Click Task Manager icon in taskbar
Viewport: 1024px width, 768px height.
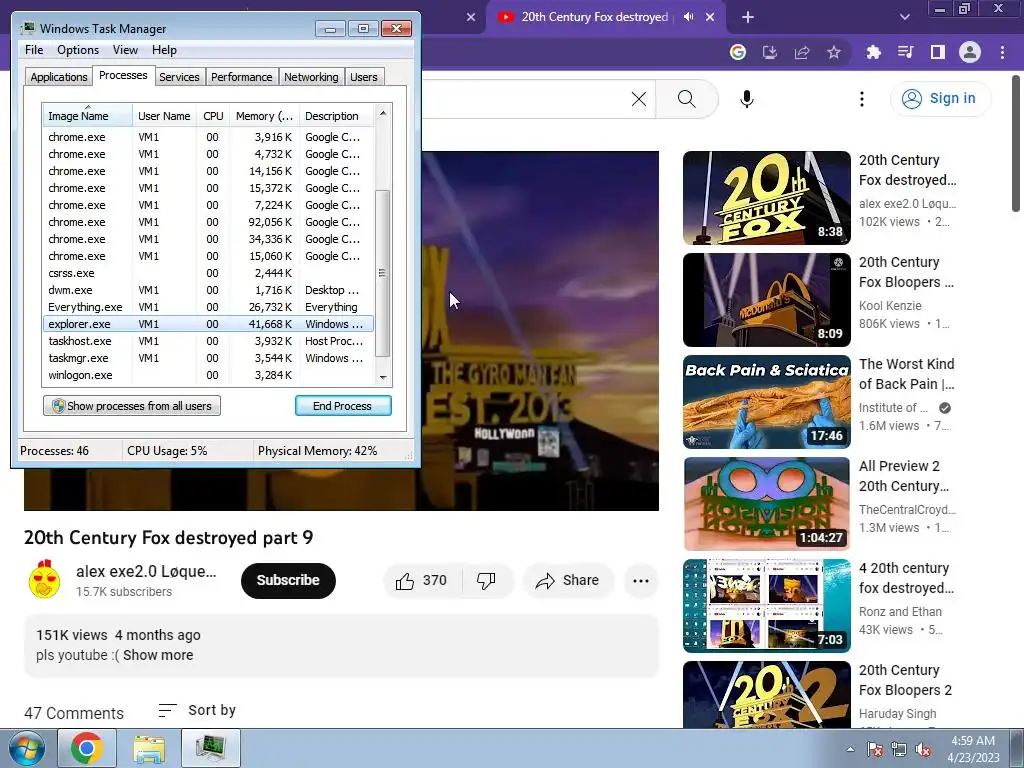pyautogui.click(x=211, y=748)
